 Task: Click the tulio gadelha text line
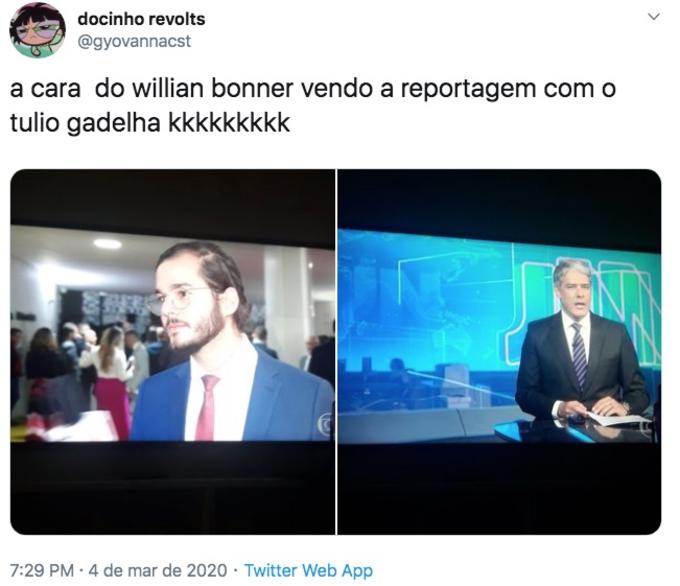pyautogui.click(x=150, y=123)
